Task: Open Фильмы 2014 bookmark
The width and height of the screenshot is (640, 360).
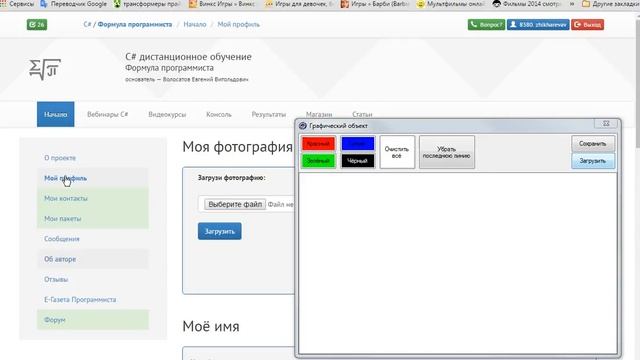Action: [527, 4]
